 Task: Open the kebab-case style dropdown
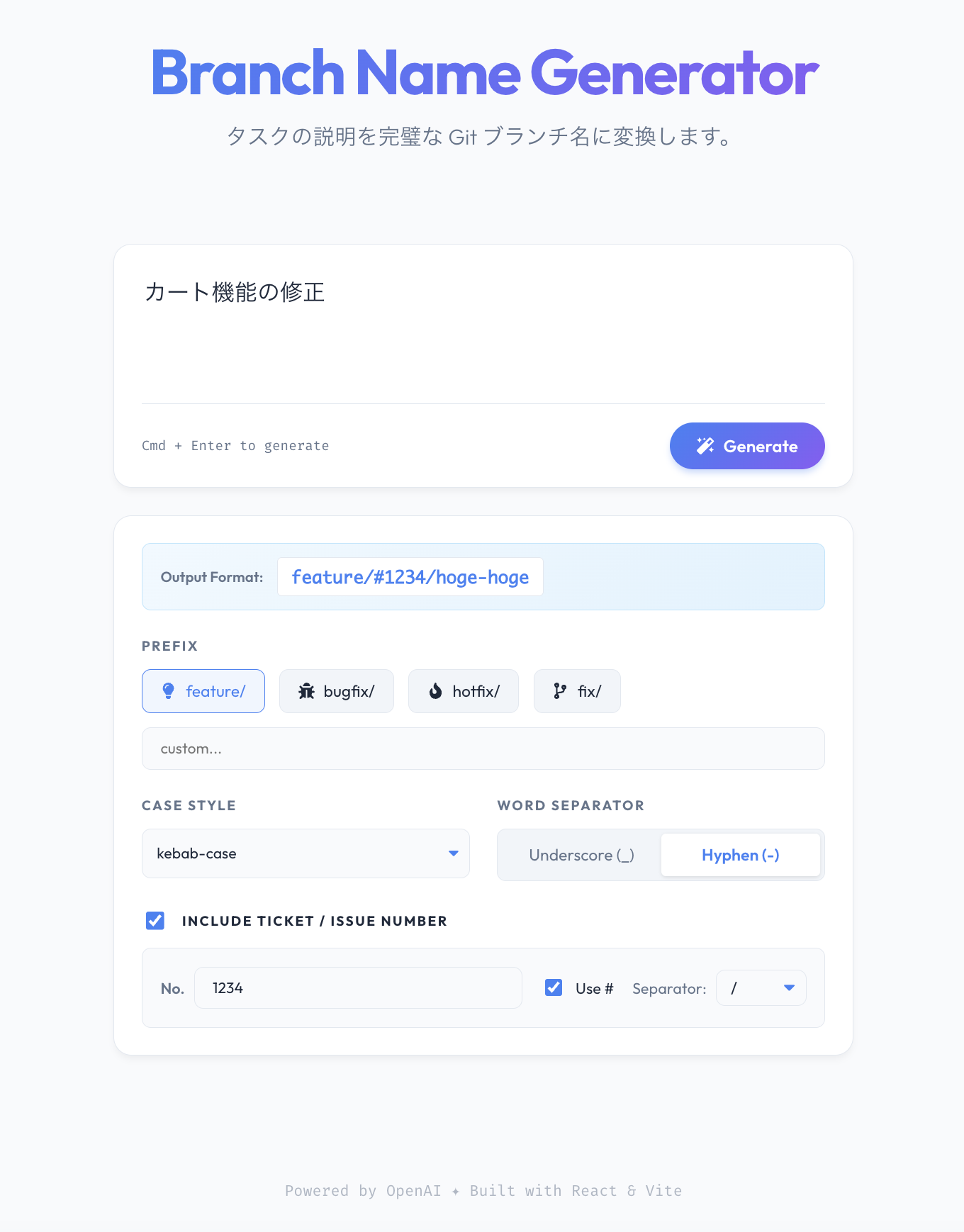click(x=306, y=853)
